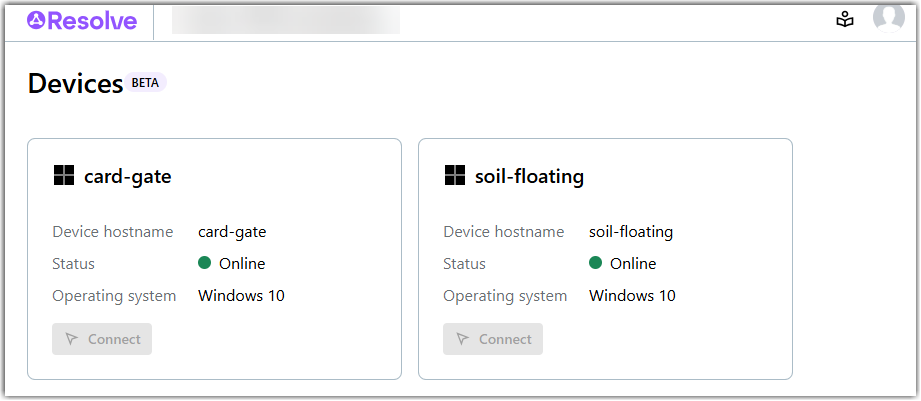Click Windows 10 text on soil-floating card

click(x=632, y=296)
